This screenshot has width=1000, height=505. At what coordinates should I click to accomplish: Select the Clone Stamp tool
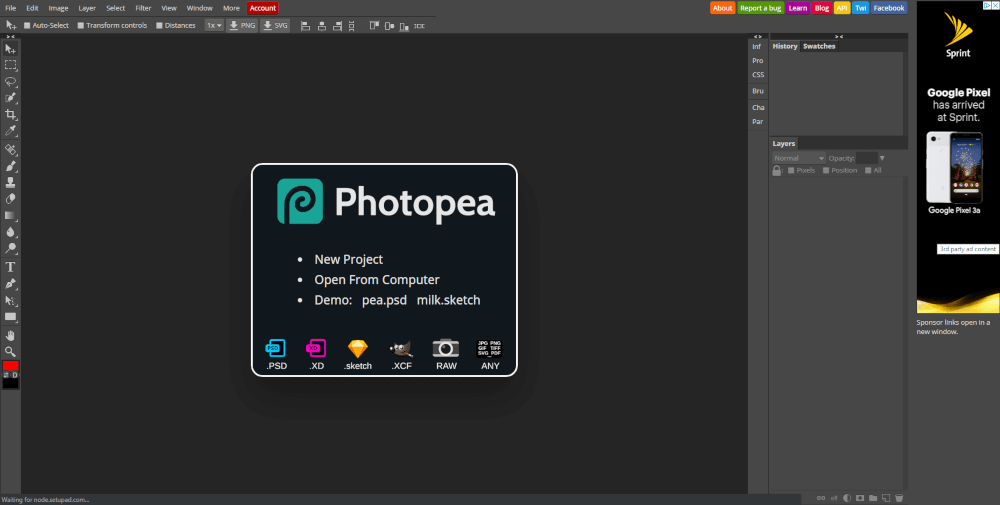coord(10,183)
